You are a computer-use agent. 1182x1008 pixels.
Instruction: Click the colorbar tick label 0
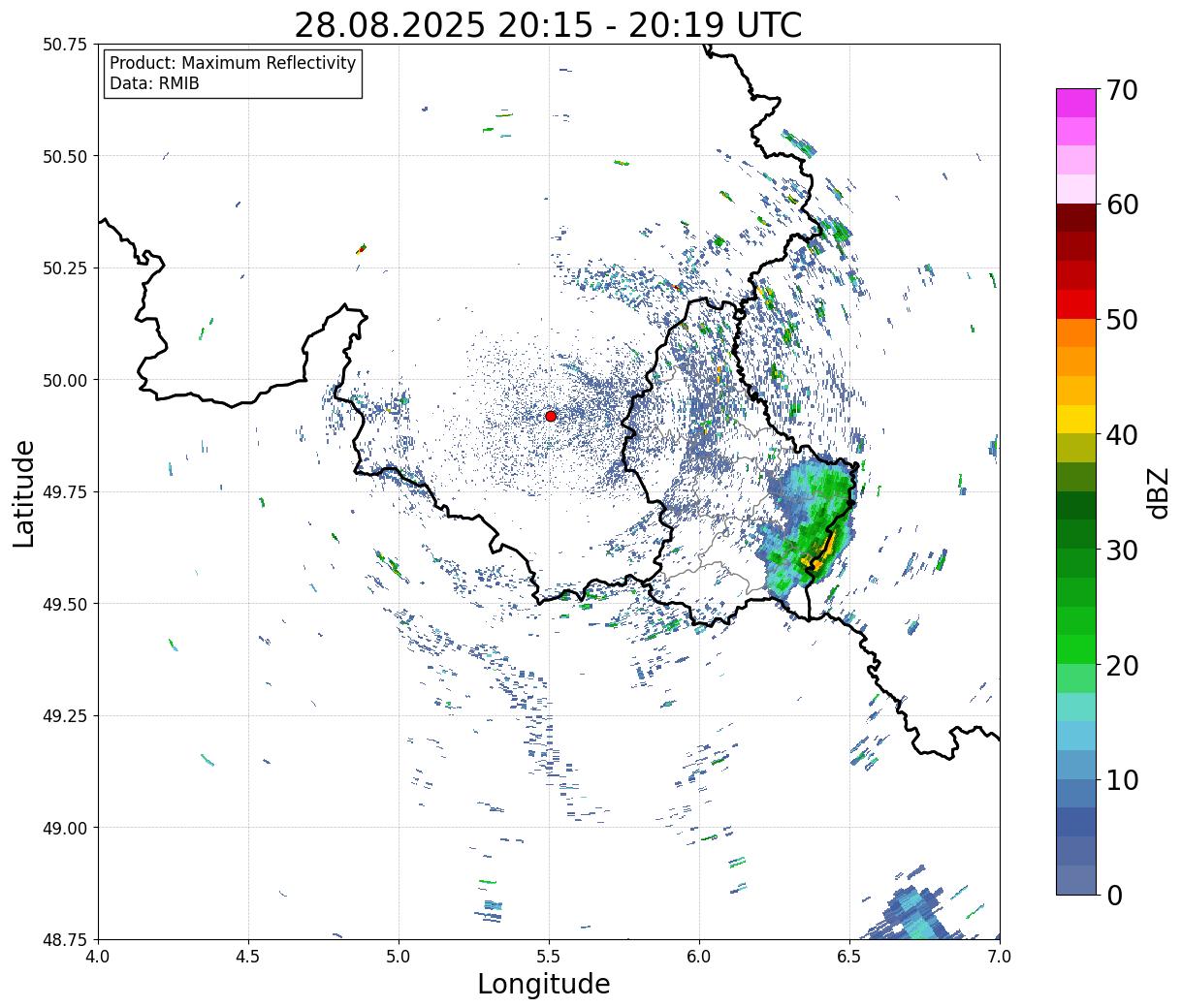click(x=1114, y=895)
